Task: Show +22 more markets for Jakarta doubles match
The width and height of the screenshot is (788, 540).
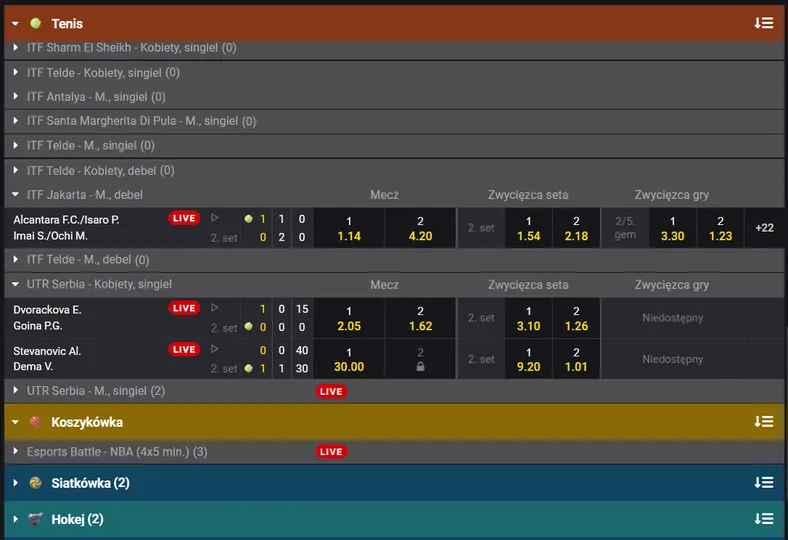Action: tap(764, 228)
